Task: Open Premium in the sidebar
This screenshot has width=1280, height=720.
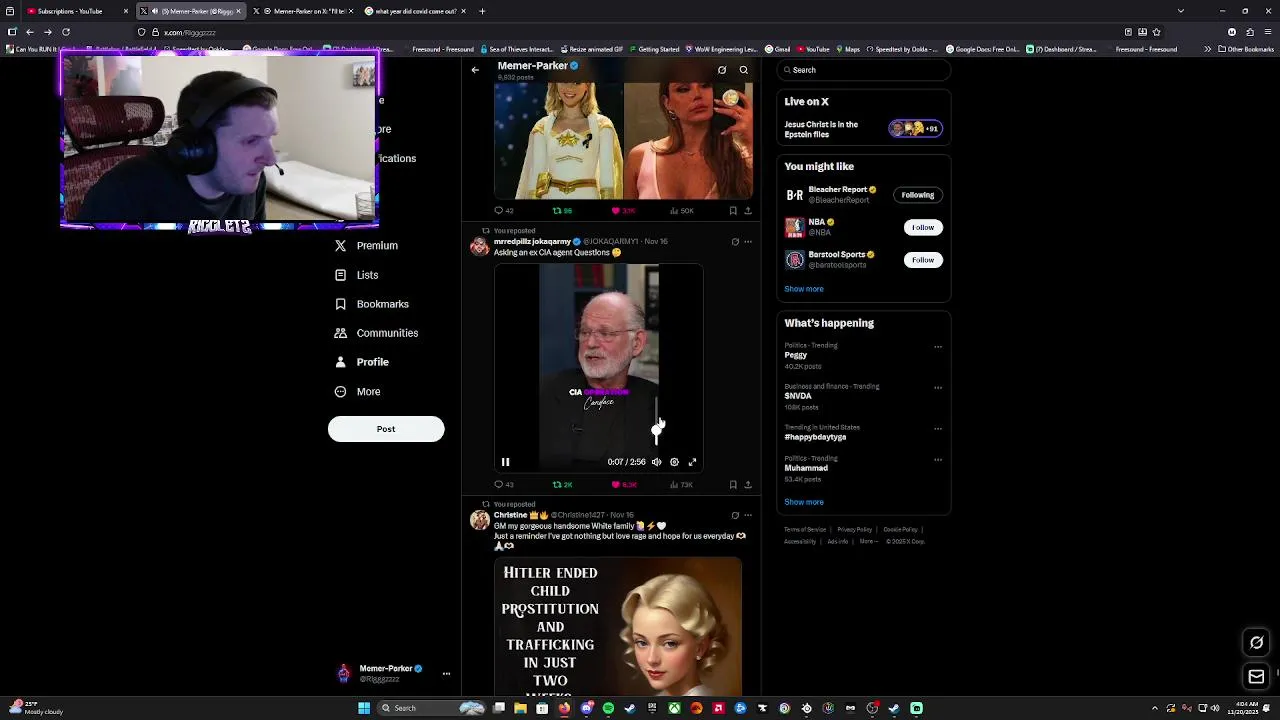Action: (367, 246)
